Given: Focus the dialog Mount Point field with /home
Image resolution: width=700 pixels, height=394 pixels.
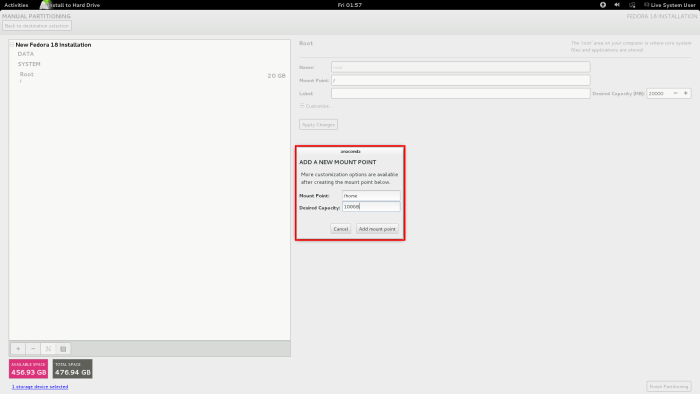Looking at the screenshot, I should click(x=371, y=195).
